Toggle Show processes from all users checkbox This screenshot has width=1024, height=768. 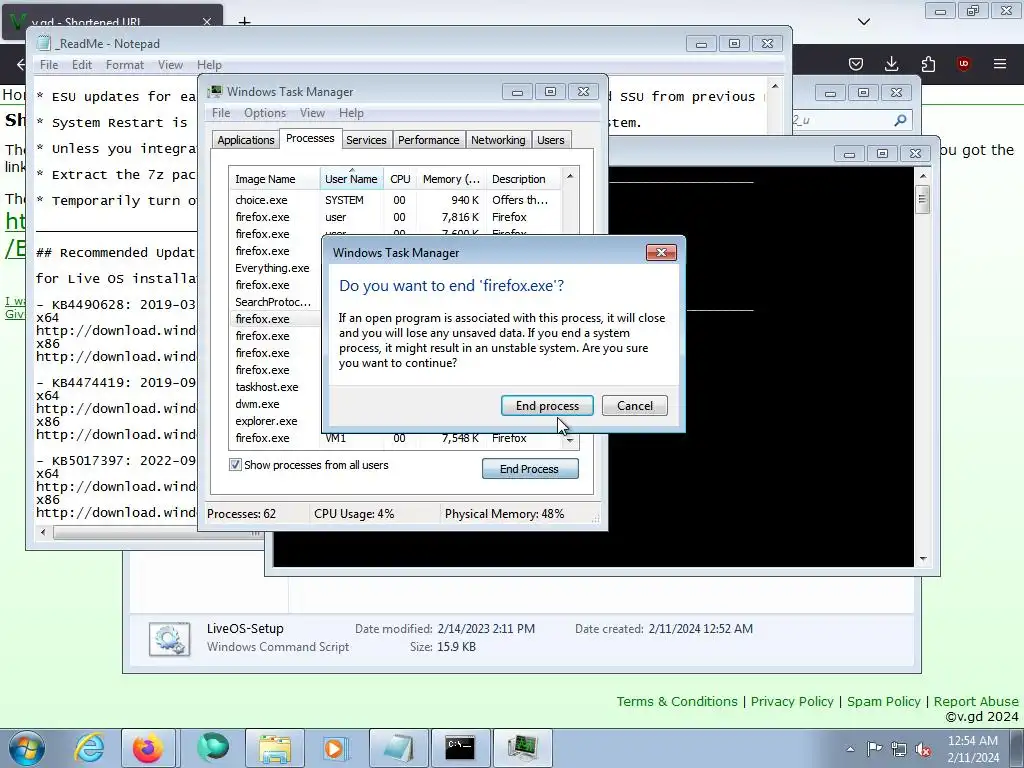(x=235, y=465)
